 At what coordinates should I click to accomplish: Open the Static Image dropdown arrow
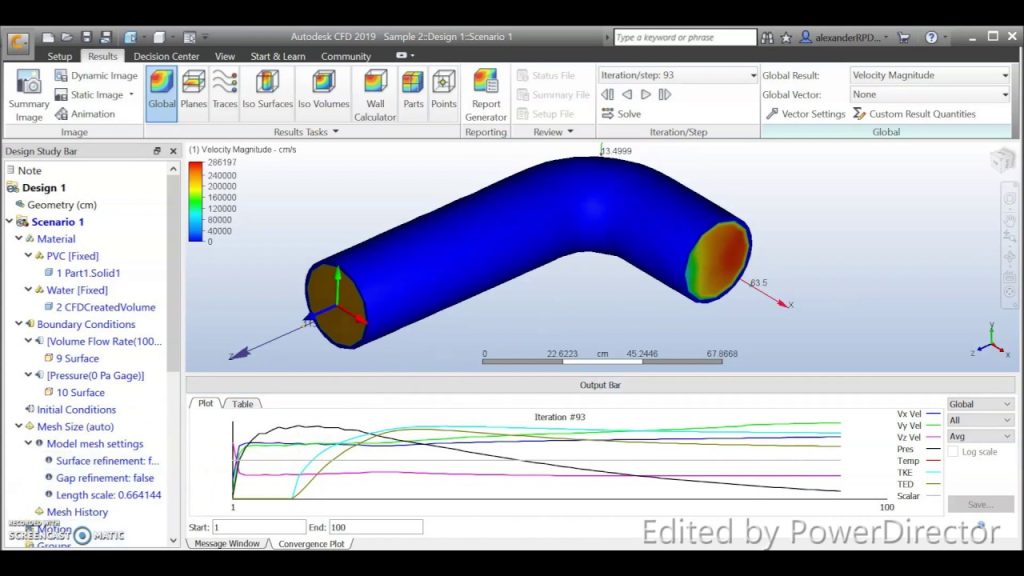pyautogui.click(x=132, y=95)
